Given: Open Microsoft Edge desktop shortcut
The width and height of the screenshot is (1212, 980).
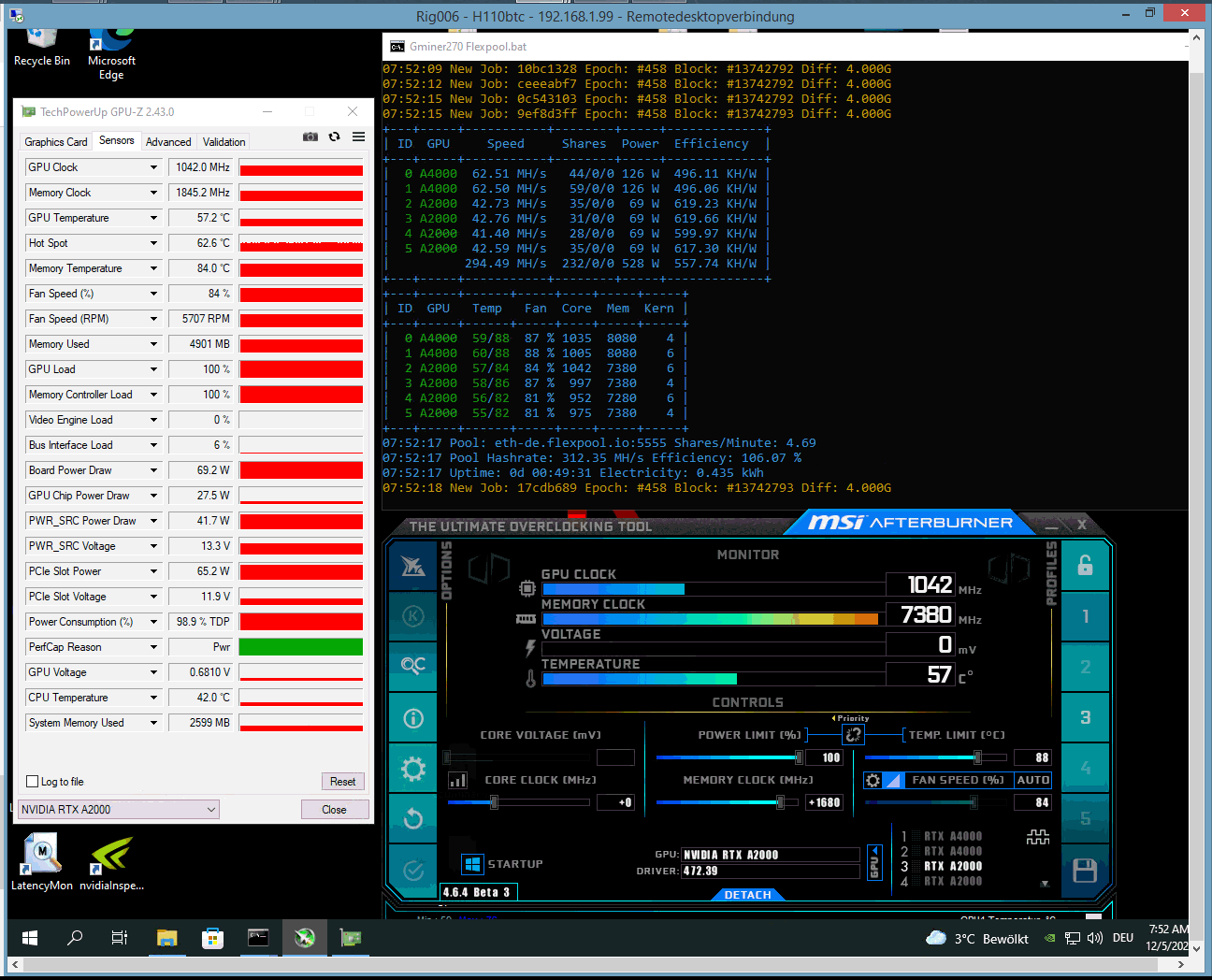Looking at the screenshot, I should tap(111, 54).
